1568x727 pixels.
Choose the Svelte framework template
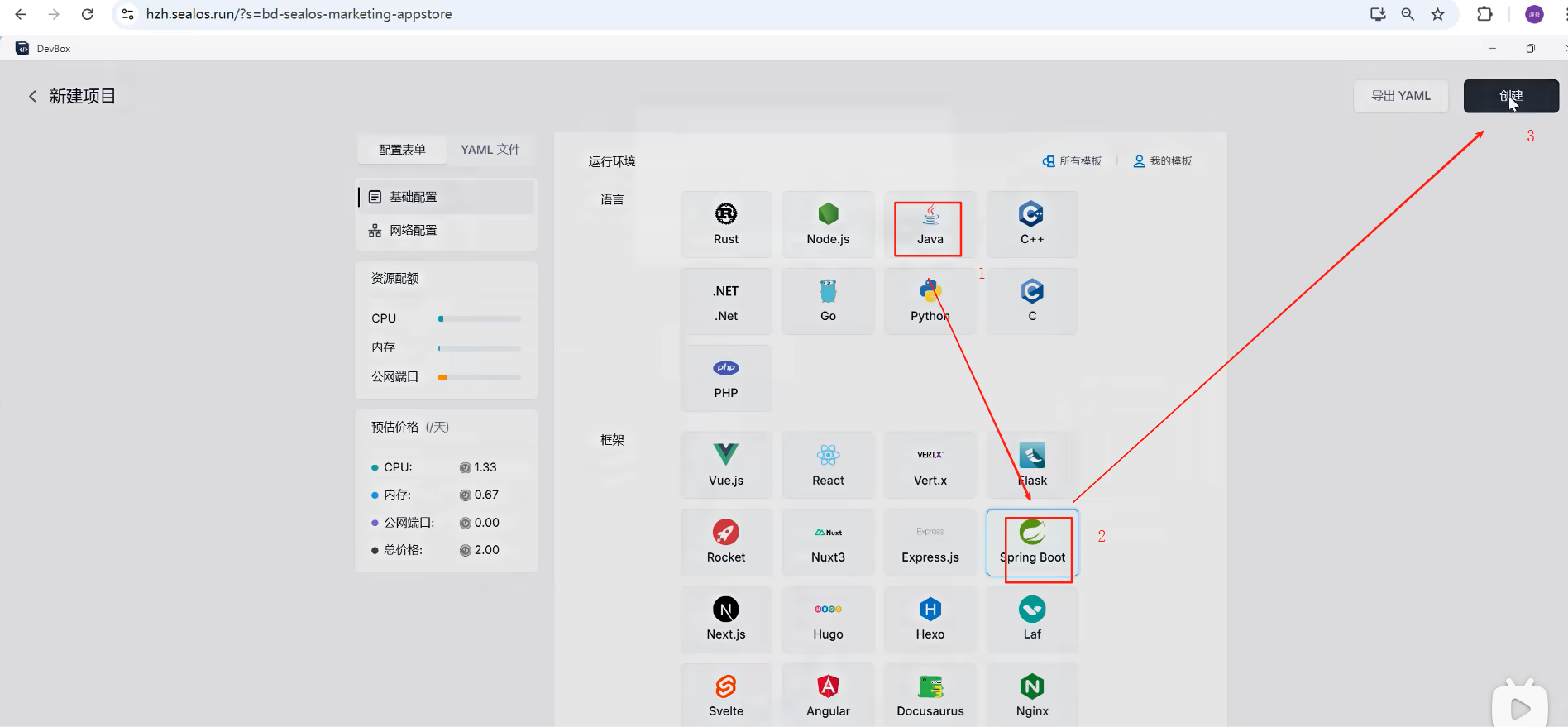click(x=726, y=696)
